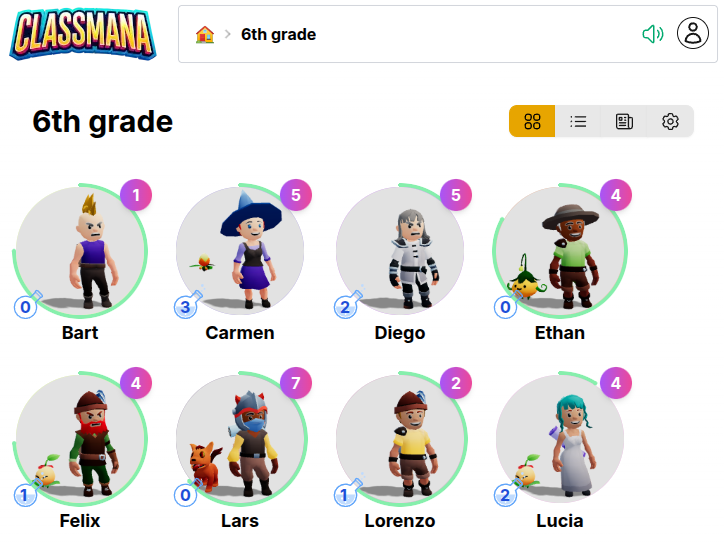Click Diego's level 5 badge

tap(456, 195)
